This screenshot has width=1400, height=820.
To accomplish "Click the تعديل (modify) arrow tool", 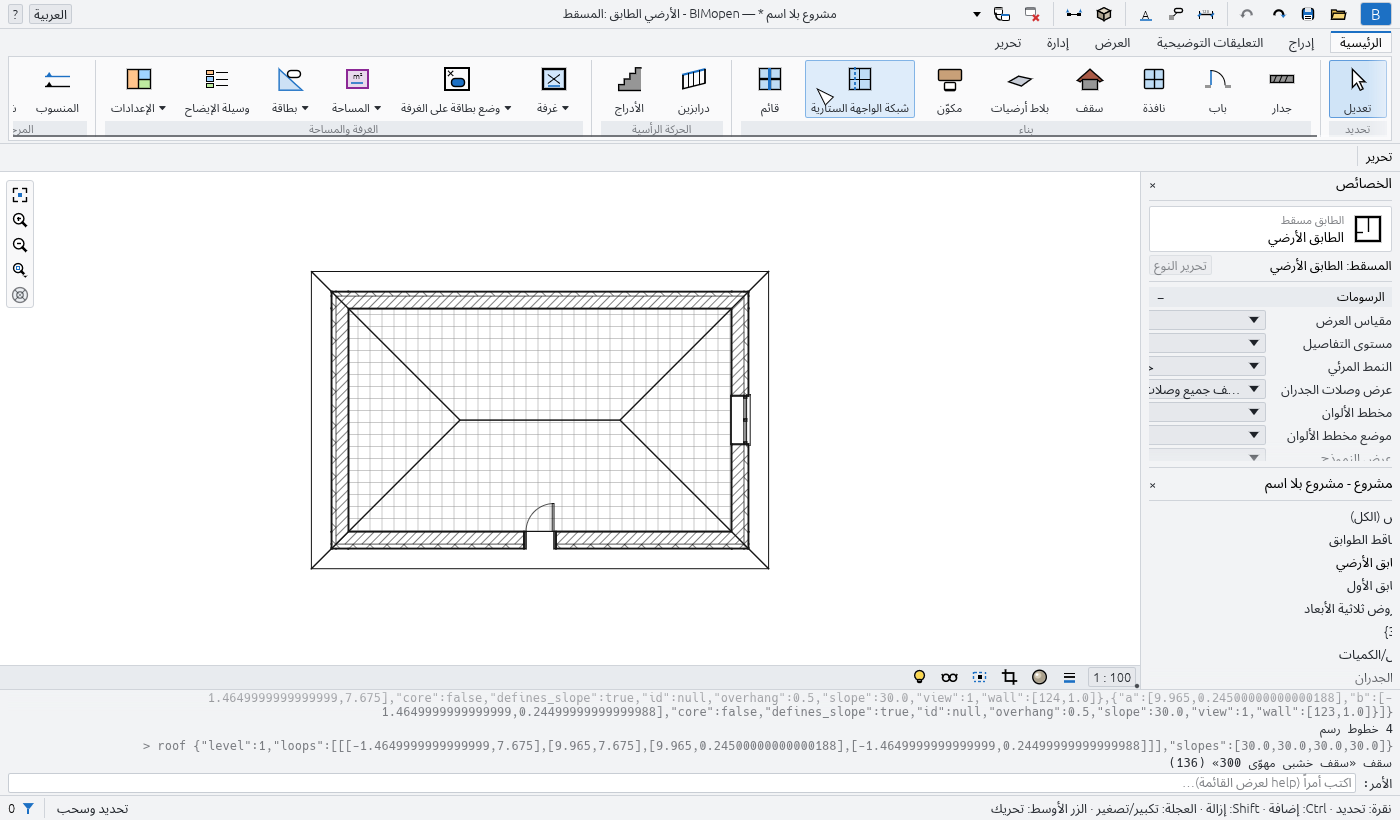I will point(1357,89).
